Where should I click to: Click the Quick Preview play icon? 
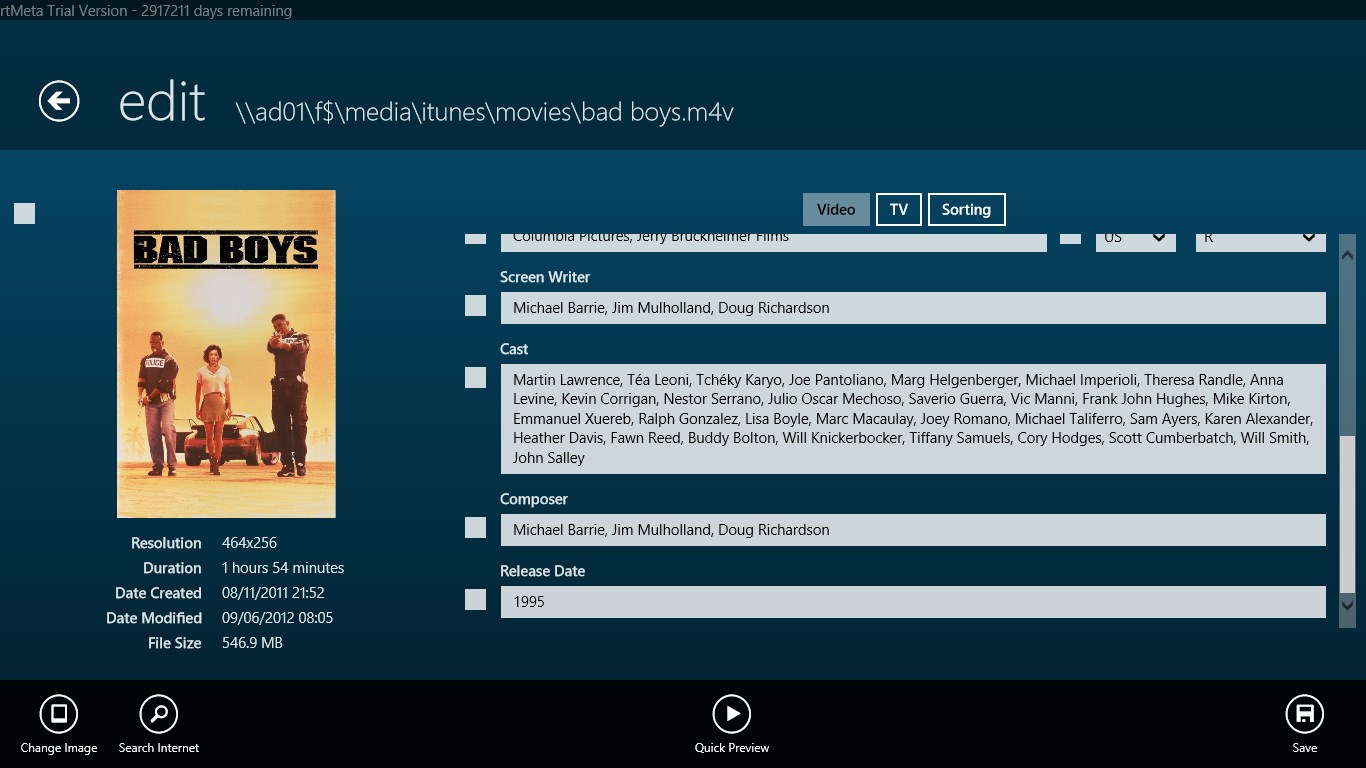click(x=731, y=714)
